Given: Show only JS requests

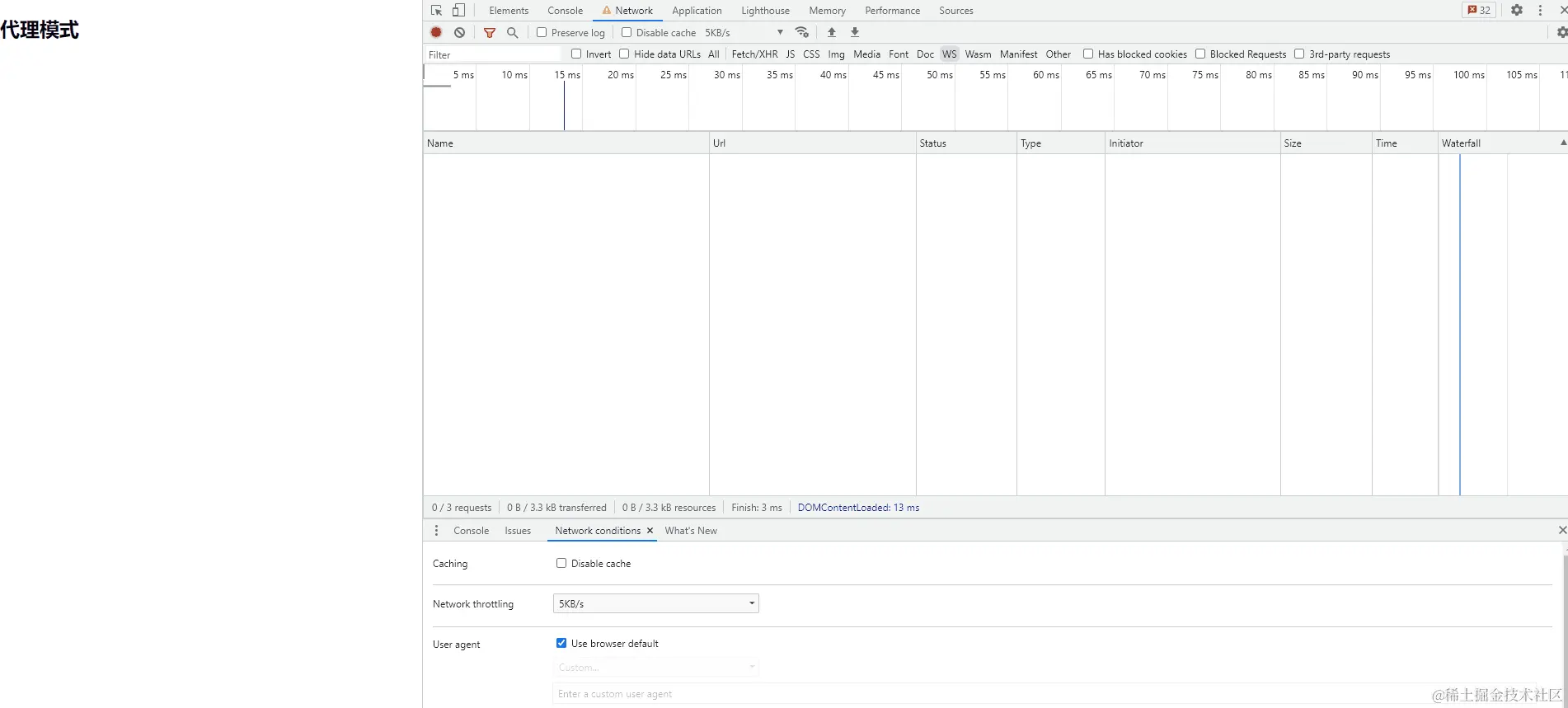Looking at the screenshot, I should 790,54.
